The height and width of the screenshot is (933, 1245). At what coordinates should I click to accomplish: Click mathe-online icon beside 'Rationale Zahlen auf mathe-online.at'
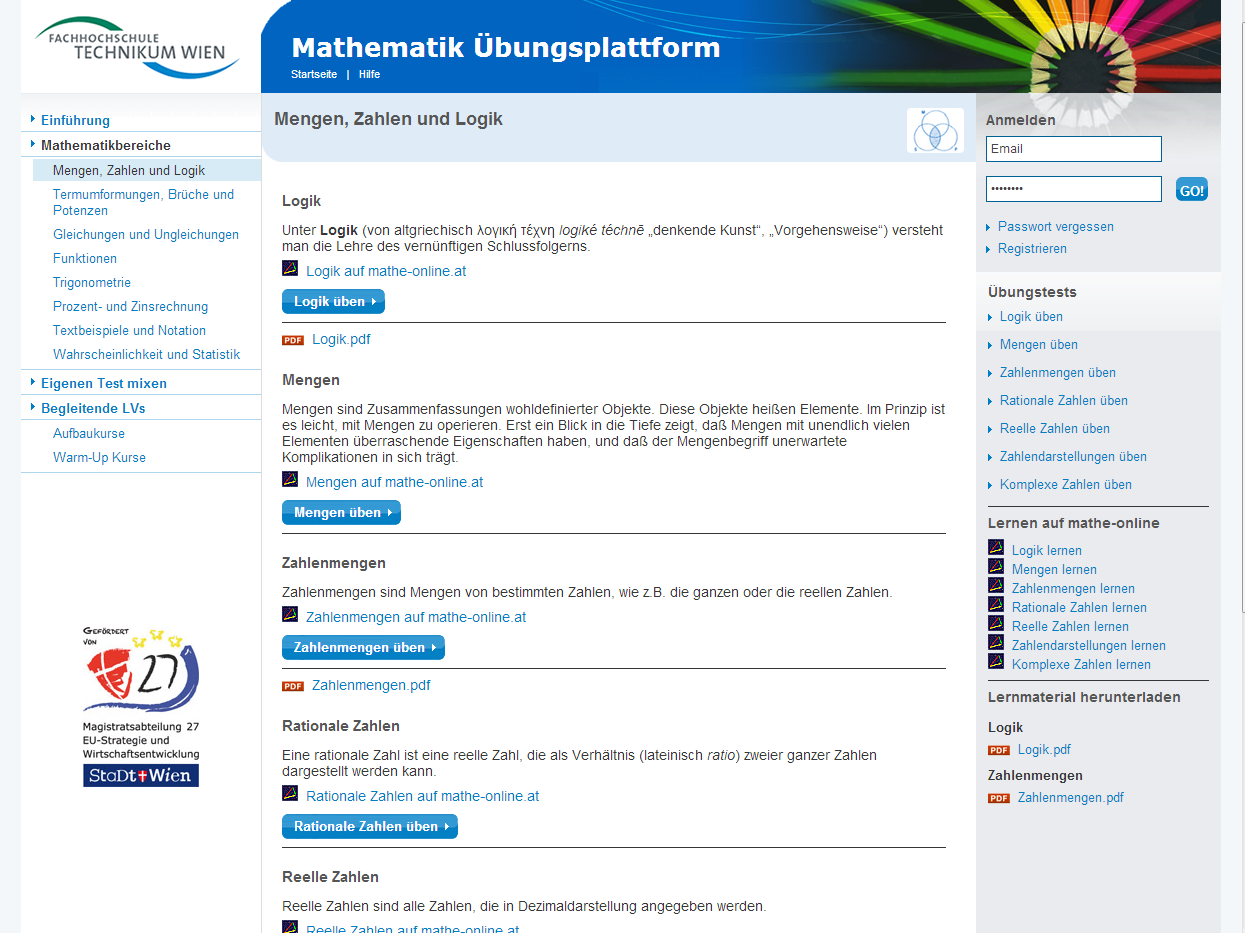(290, 793)
